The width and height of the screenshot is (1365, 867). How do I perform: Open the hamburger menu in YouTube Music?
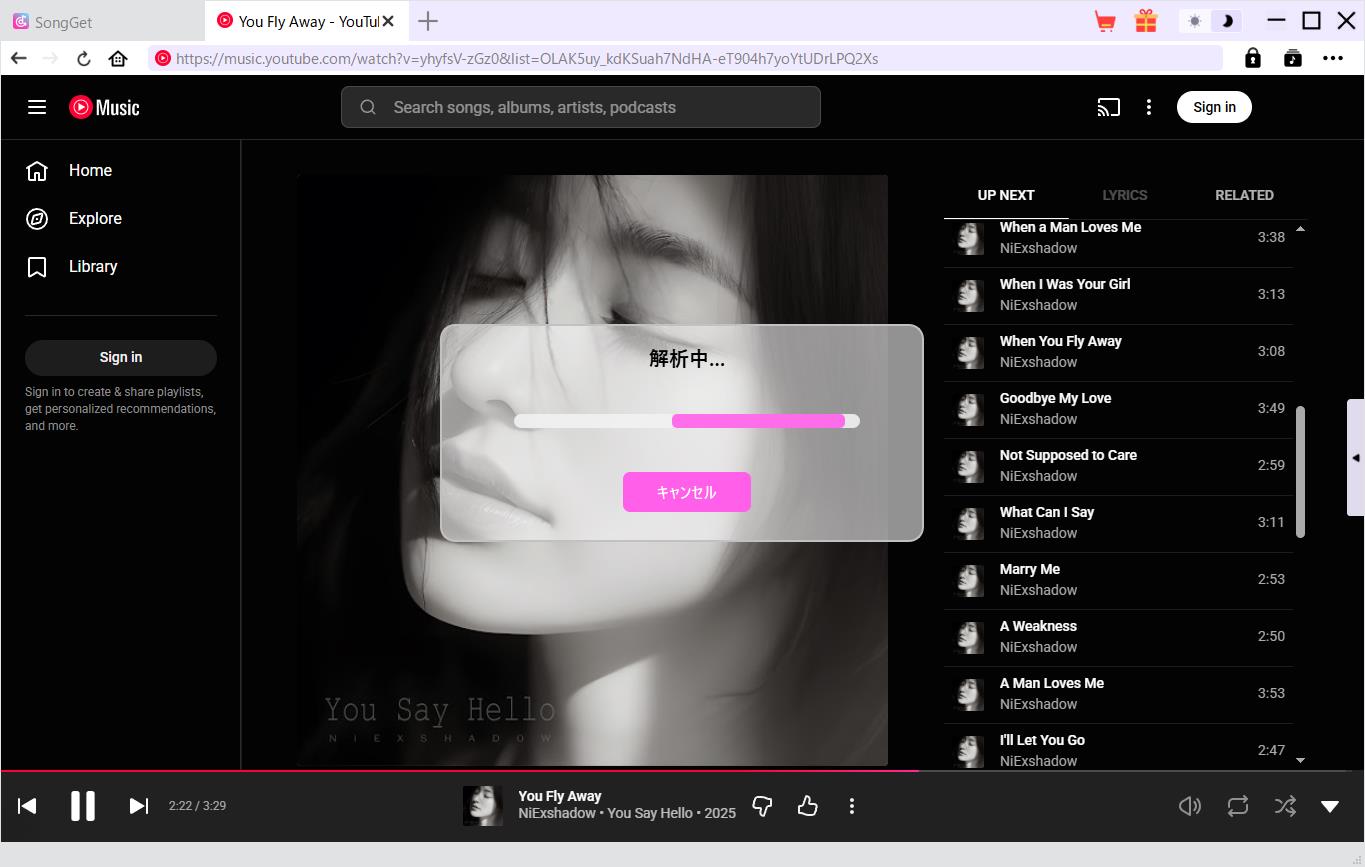[x=37, y=107]
